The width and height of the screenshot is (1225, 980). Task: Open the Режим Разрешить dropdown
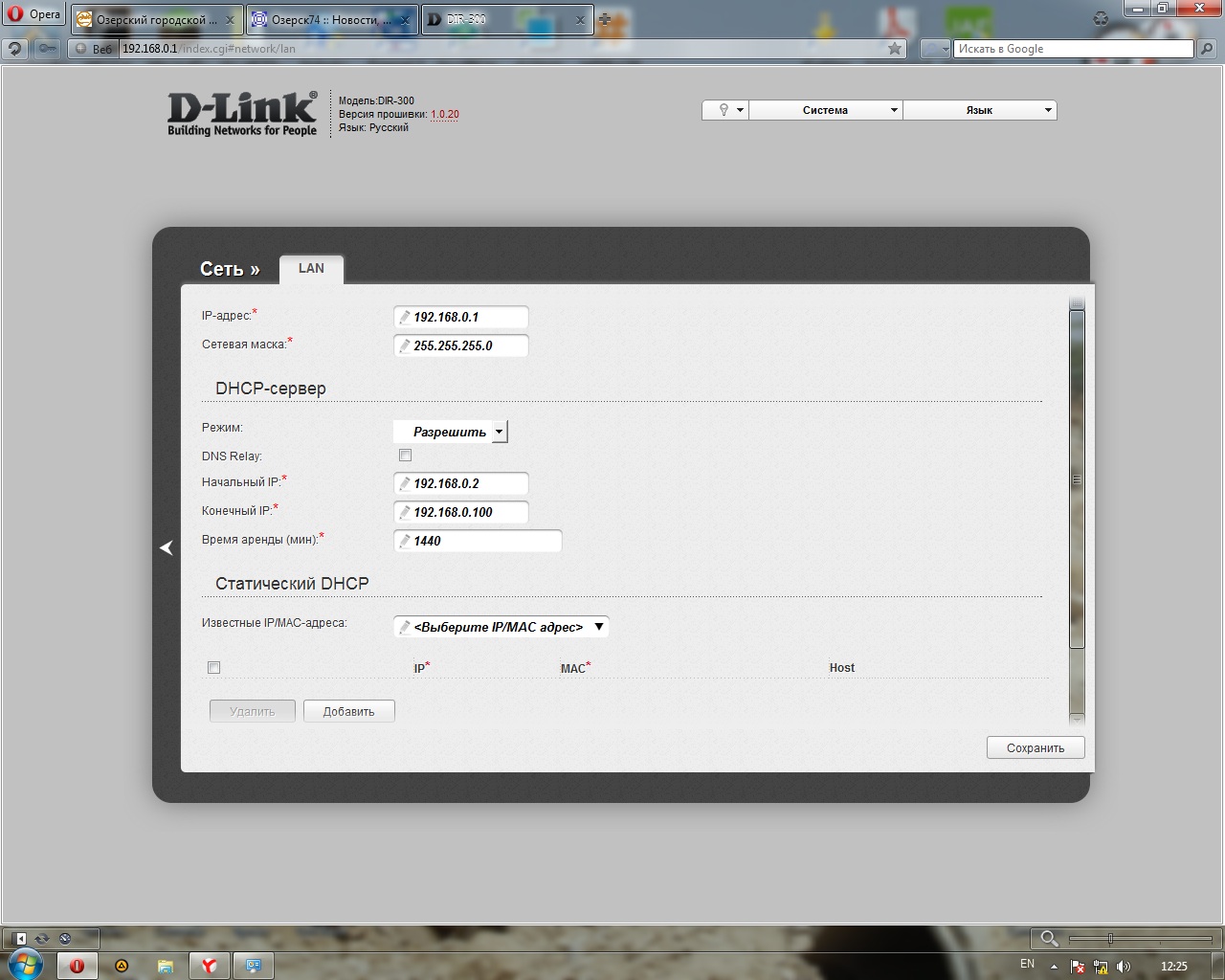point(451,432)
